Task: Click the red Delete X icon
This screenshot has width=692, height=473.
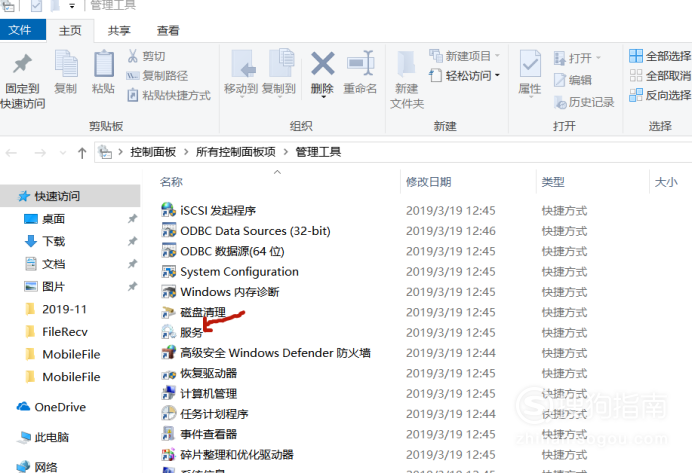Action: click(323, 64)
